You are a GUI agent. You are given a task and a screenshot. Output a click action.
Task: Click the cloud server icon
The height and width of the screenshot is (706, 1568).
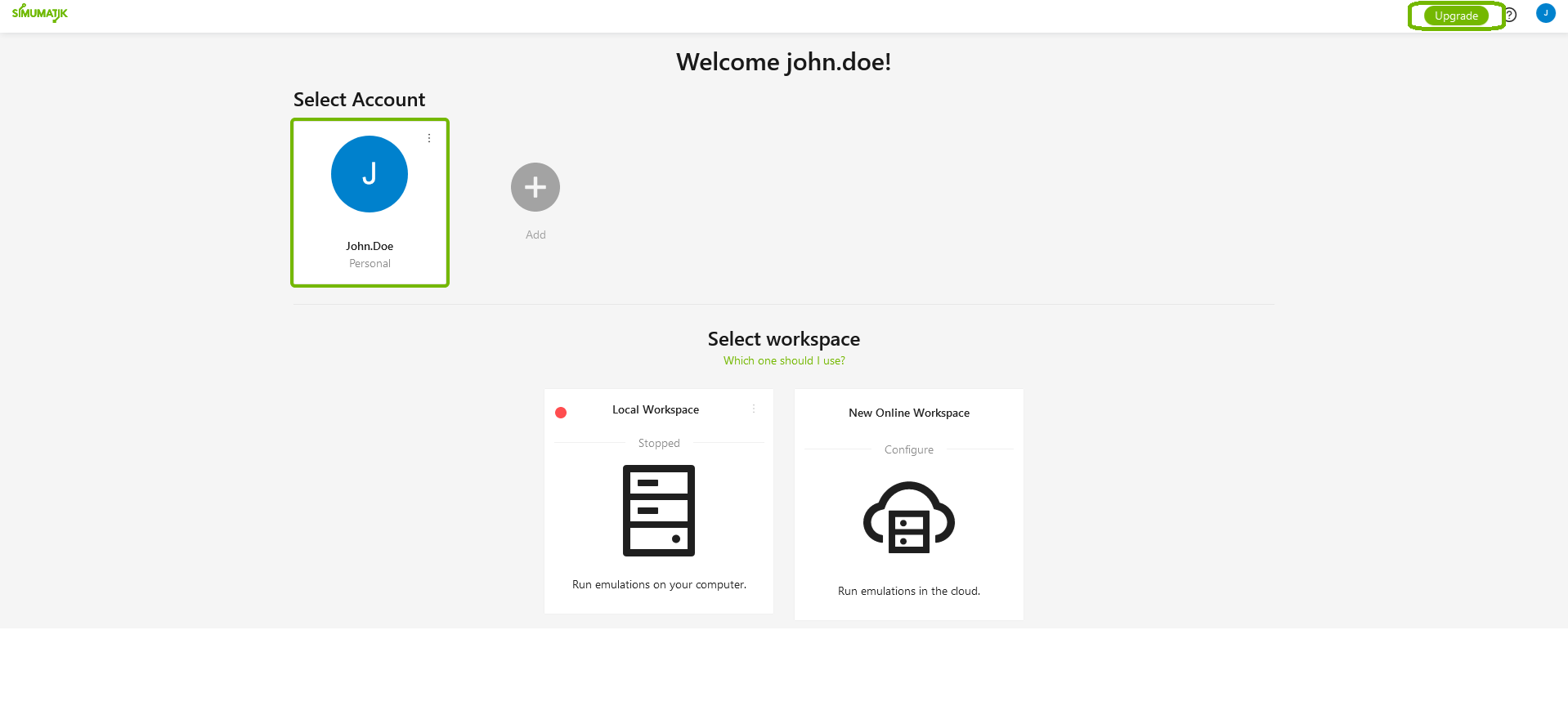[x=909, y=517]
